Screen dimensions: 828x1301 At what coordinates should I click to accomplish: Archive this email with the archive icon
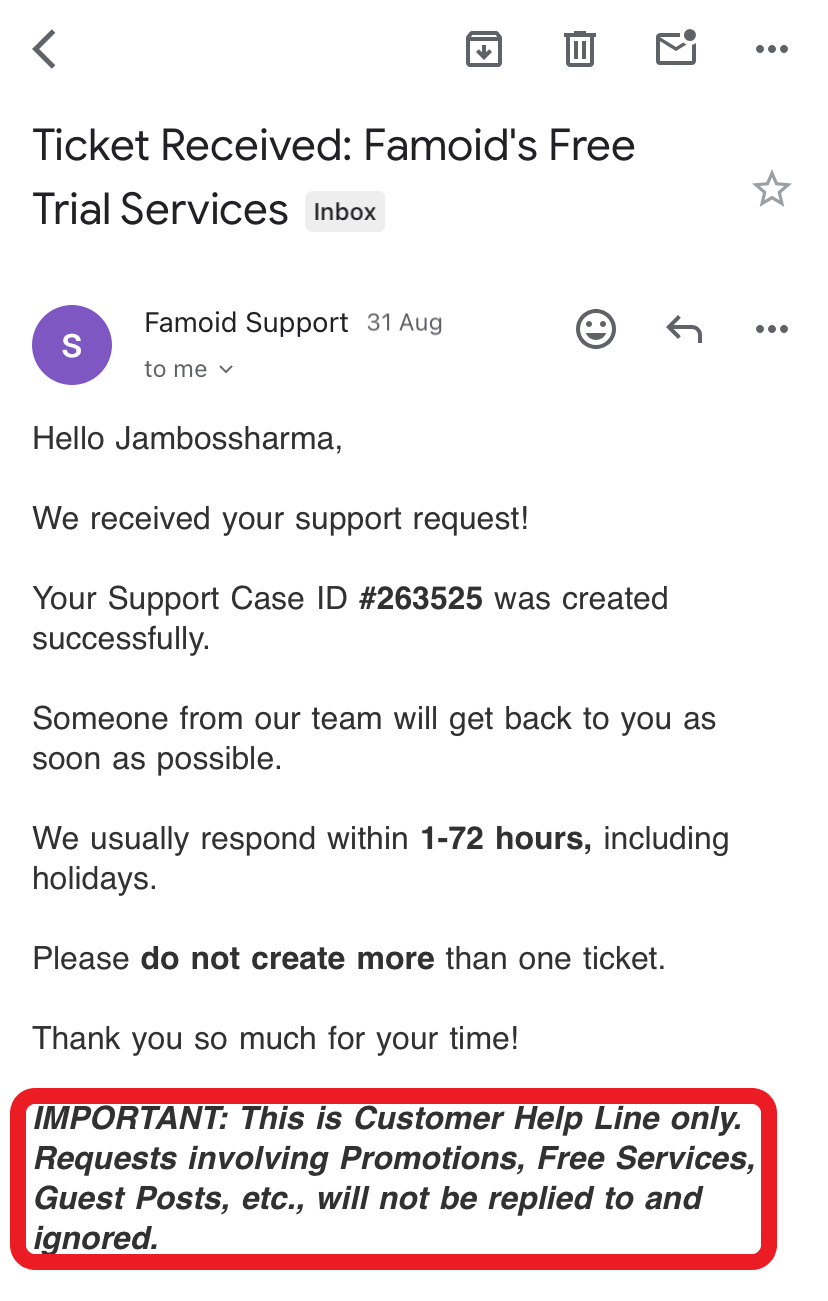pos(484,48)
